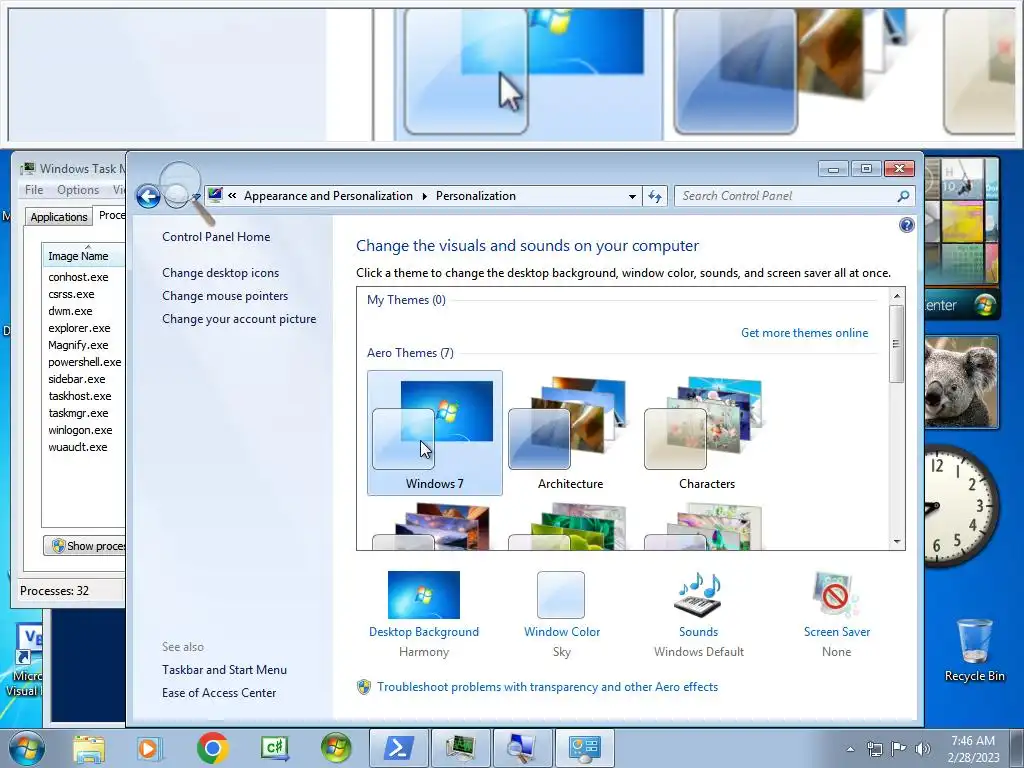Image resolution: width=1024 pixels, height=768 pixels.
Task: Select wuauclt.exe process row
Action: tap(78, 447)
